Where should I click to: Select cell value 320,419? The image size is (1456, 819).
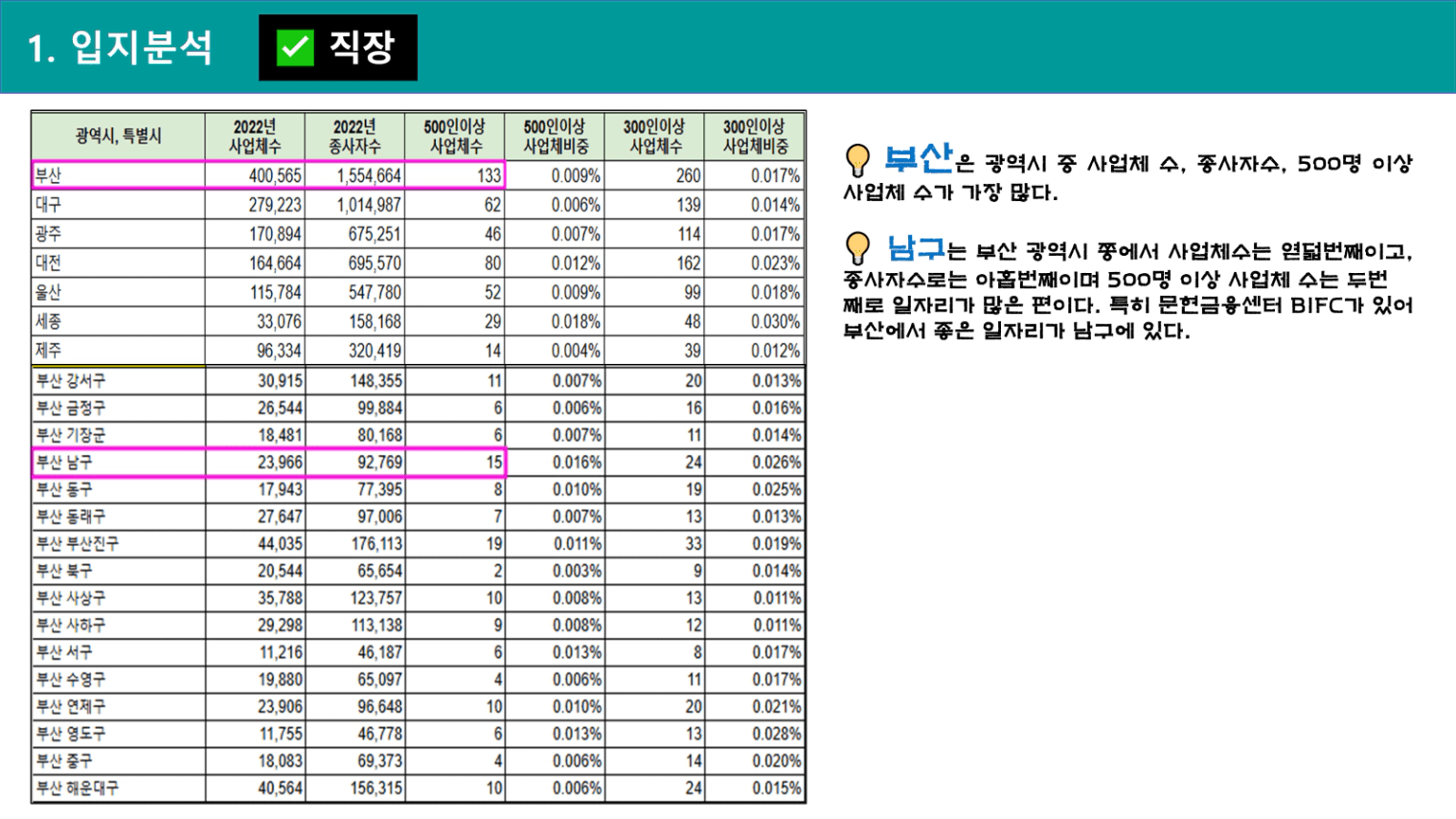tap(375, 352)
